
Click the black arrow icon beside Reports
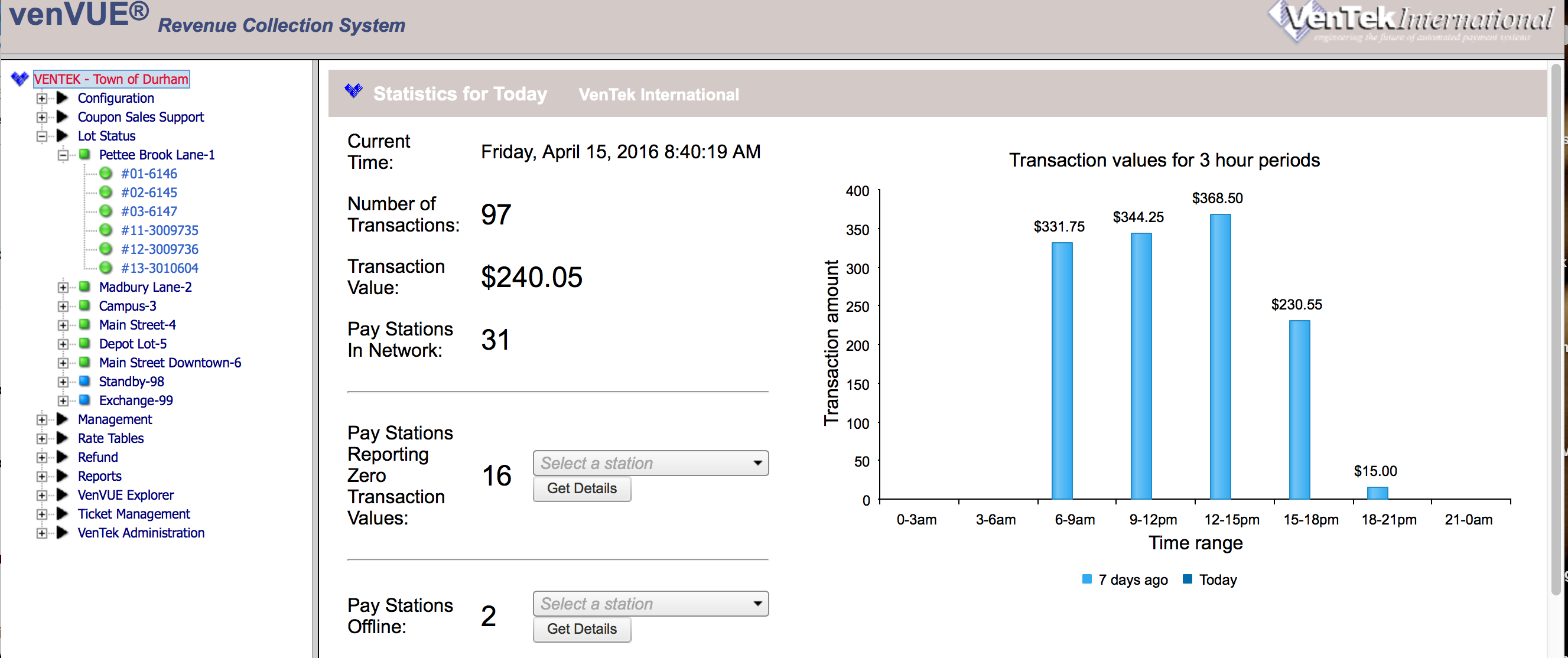[x=62, y=475]
